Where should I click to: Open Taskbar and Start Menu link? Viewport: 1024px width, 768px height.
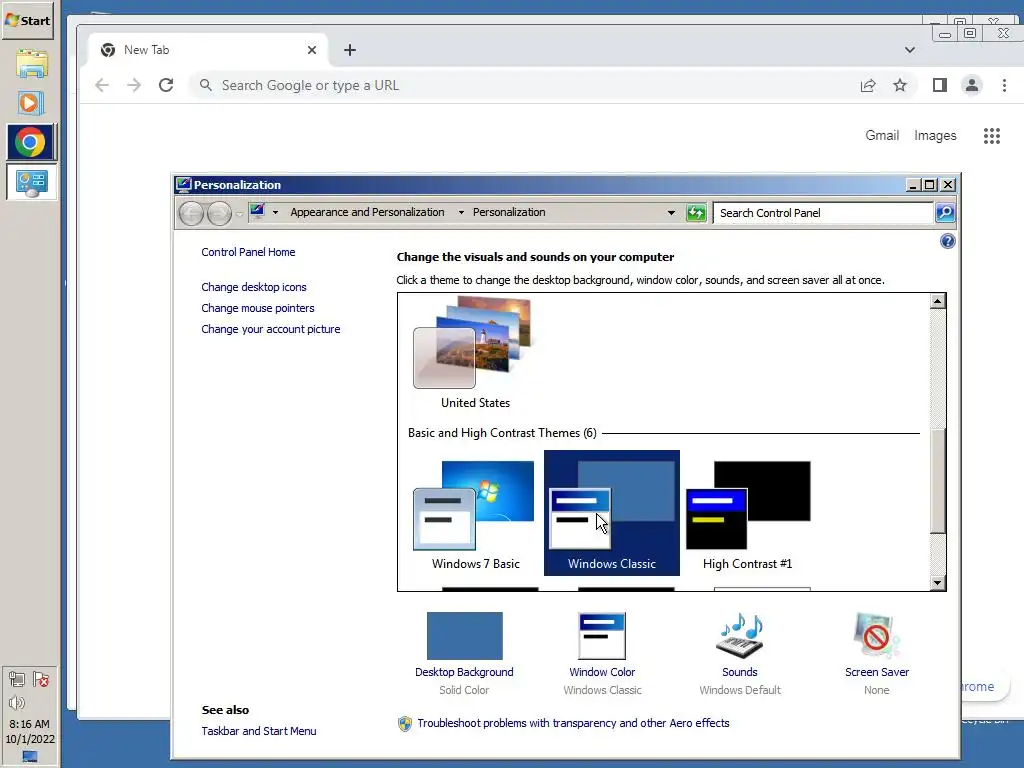(x=259, y=731)
